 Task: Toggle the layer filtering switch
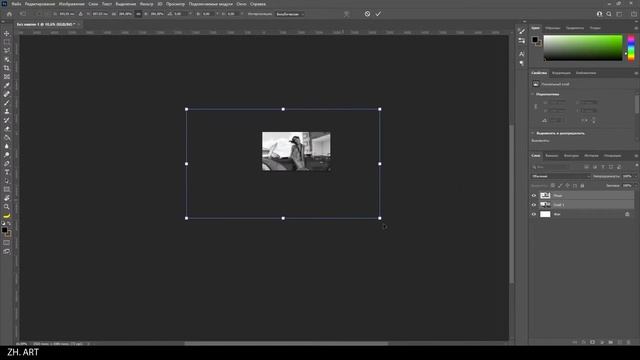point(637,165)
